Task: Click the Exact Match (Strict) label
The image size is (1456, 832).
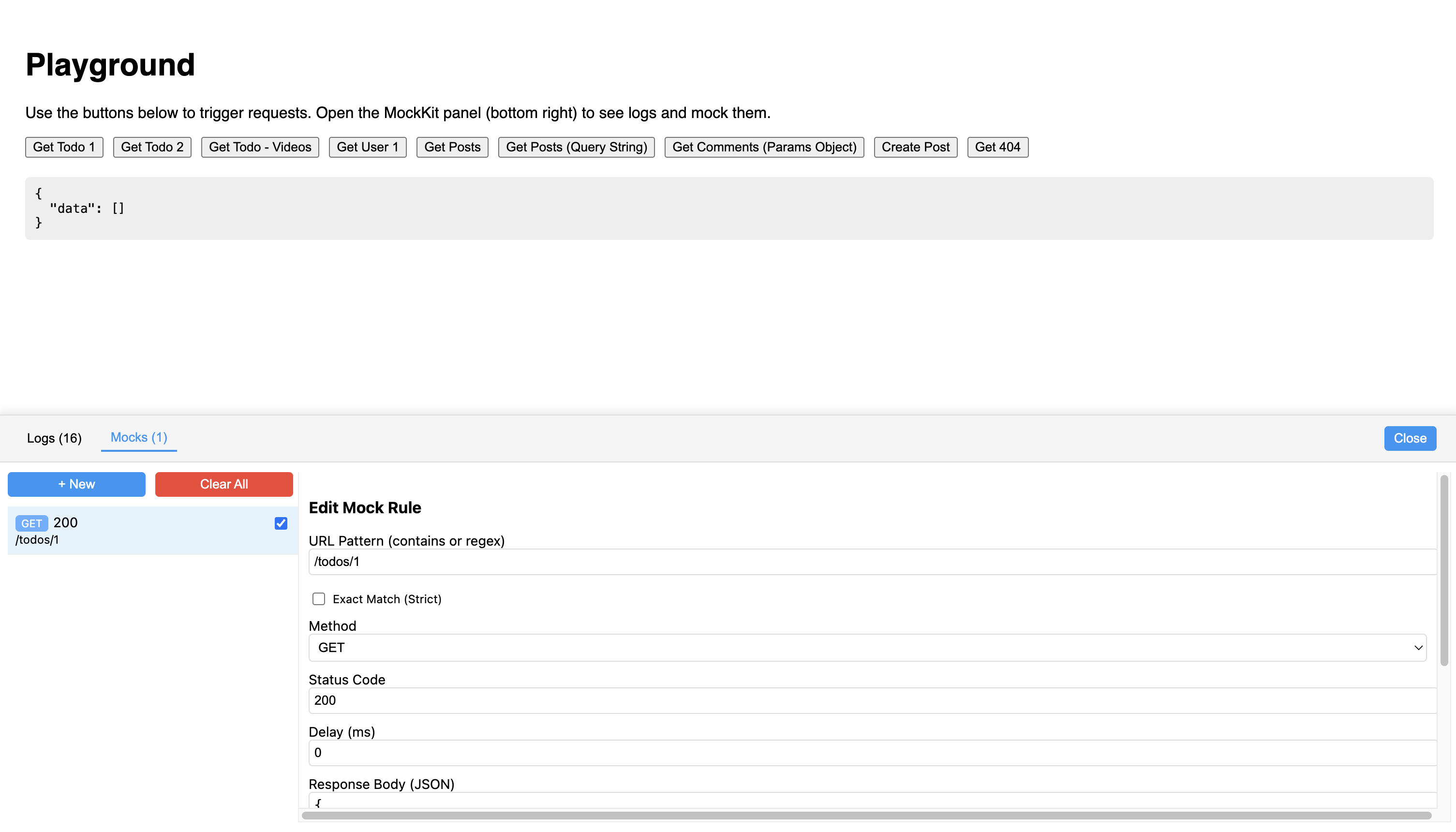Action: pos(387,599)
